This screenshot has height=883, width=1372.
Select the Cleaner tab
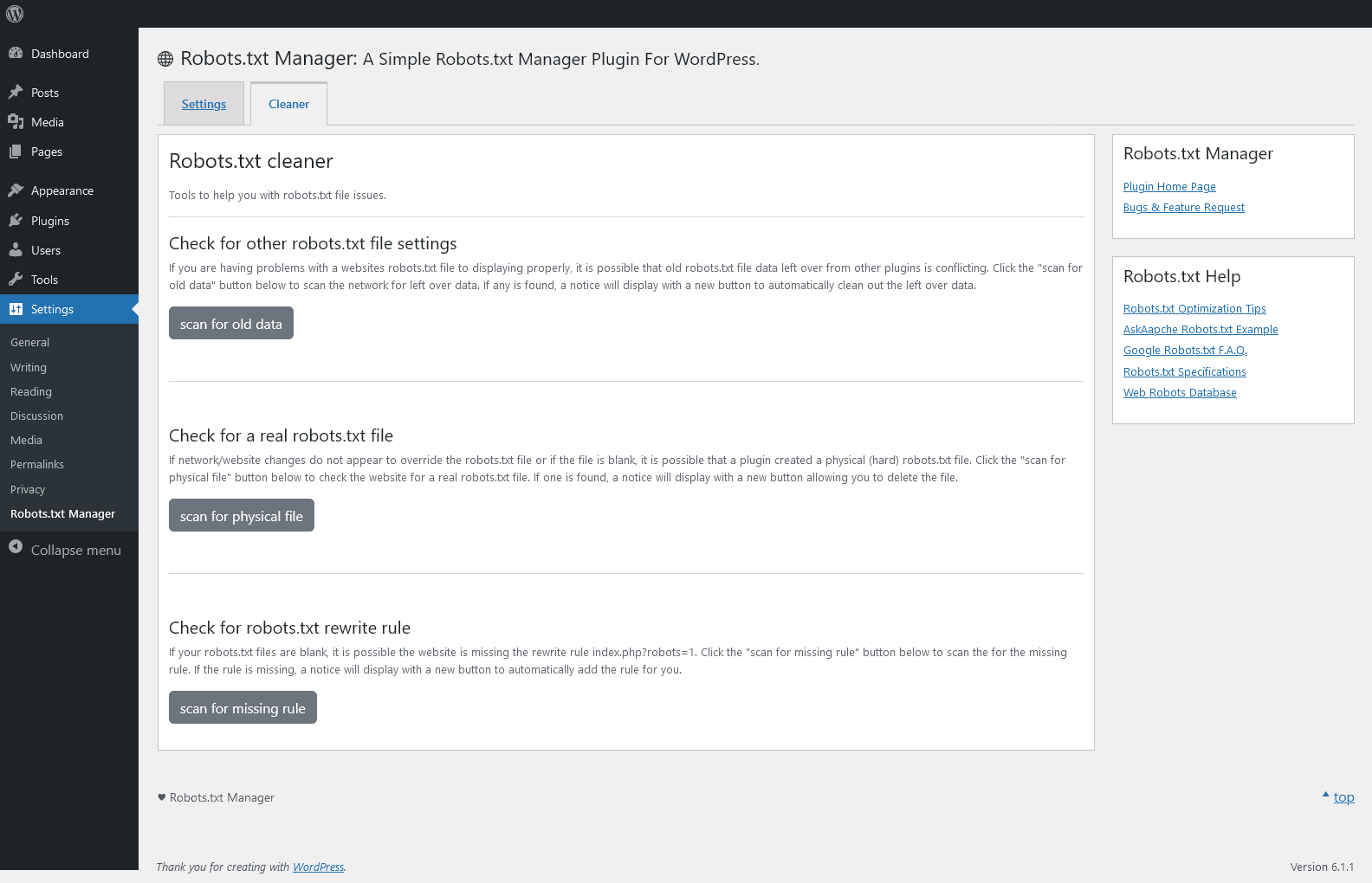288,104
